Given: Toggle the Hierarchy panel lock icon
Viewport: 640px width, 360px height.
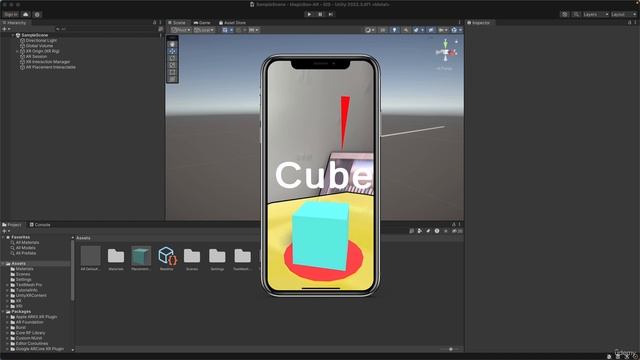Looking at the screenshot, I should click(x=154, y=23).
